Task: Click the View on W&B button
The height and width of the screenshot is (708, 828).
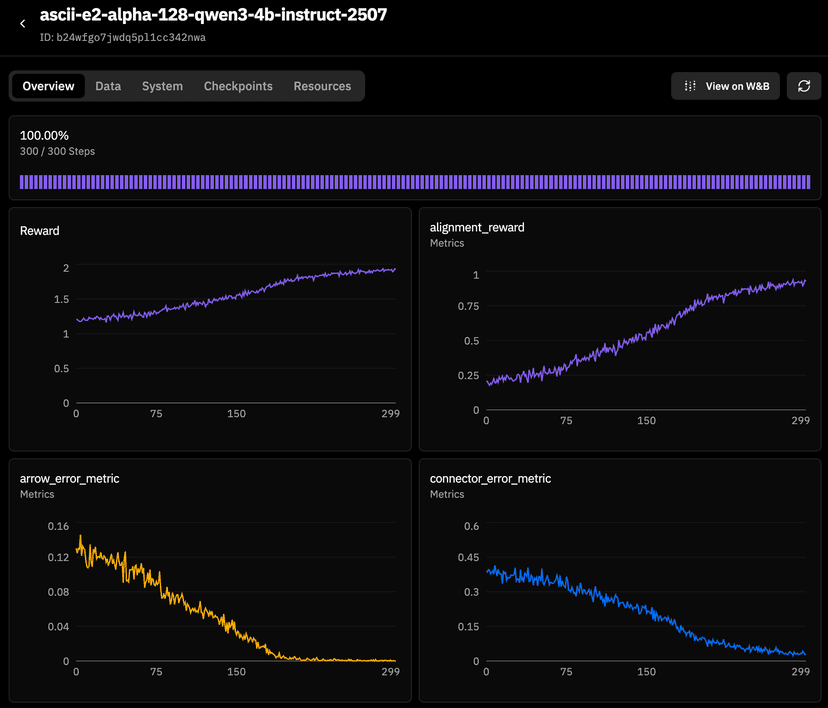Action: click(725, 86)
